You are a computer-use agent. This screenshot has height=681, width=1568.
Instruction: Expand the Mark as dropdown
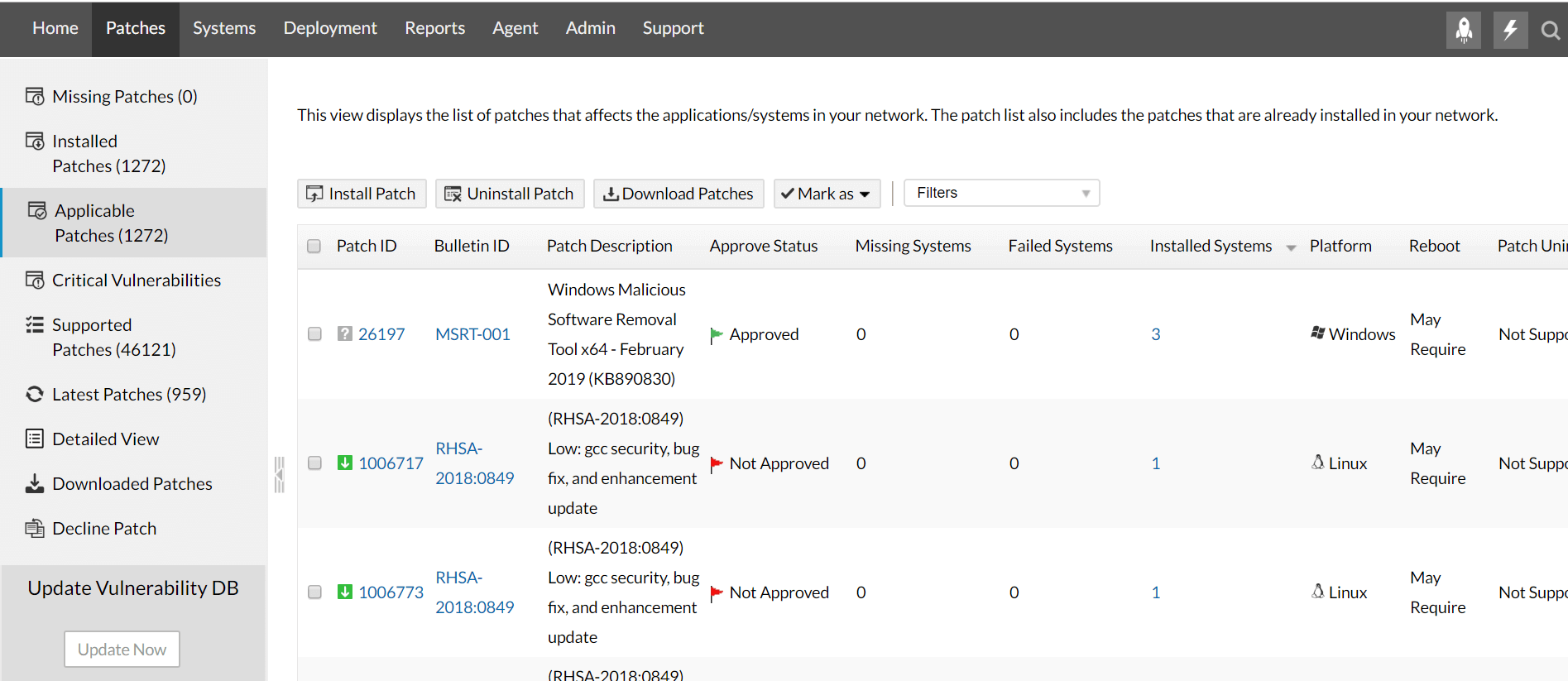[x=827, y=194]
